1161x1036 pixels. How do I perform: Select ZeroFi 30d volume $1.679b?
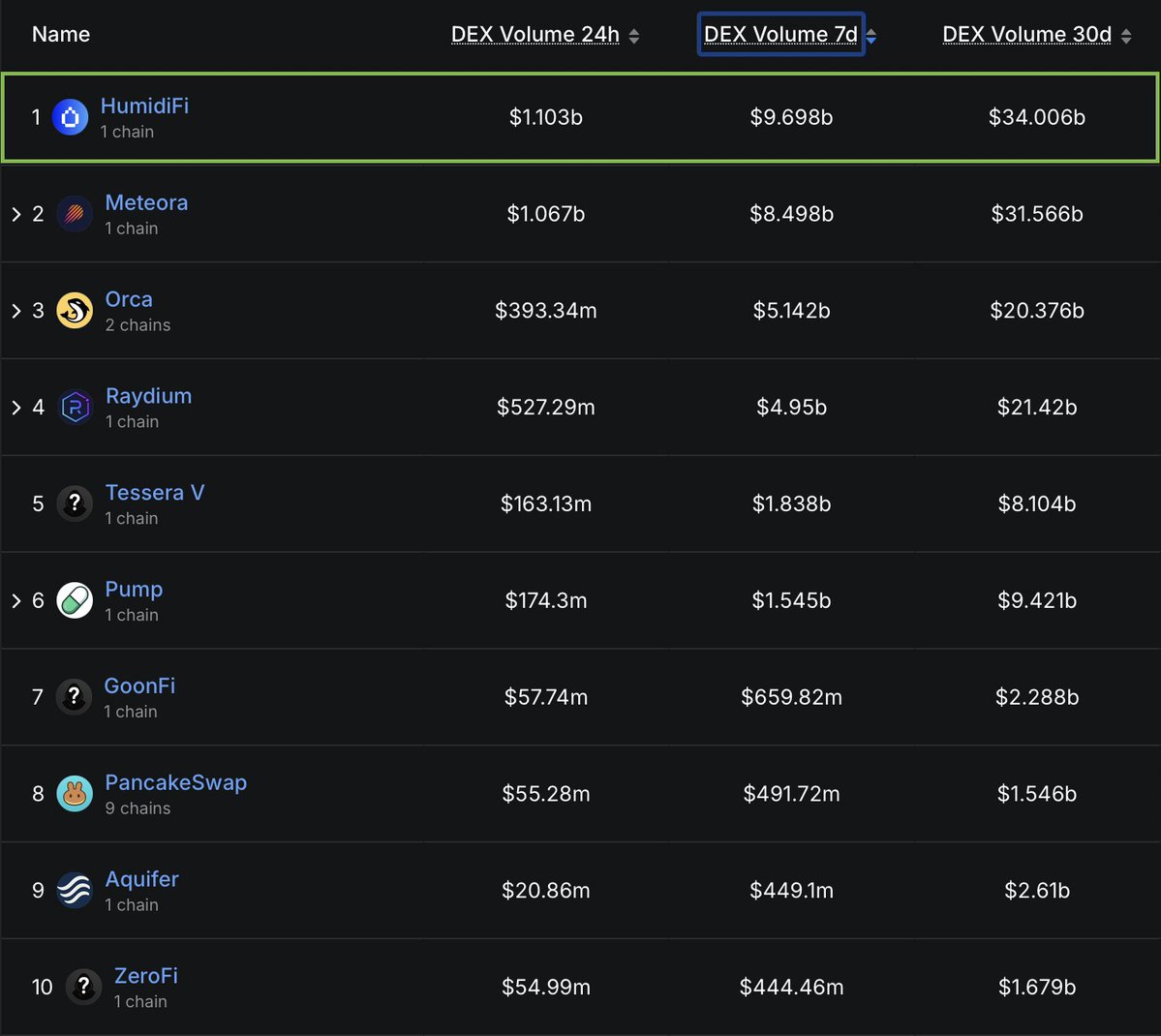tap(1037, 988)
